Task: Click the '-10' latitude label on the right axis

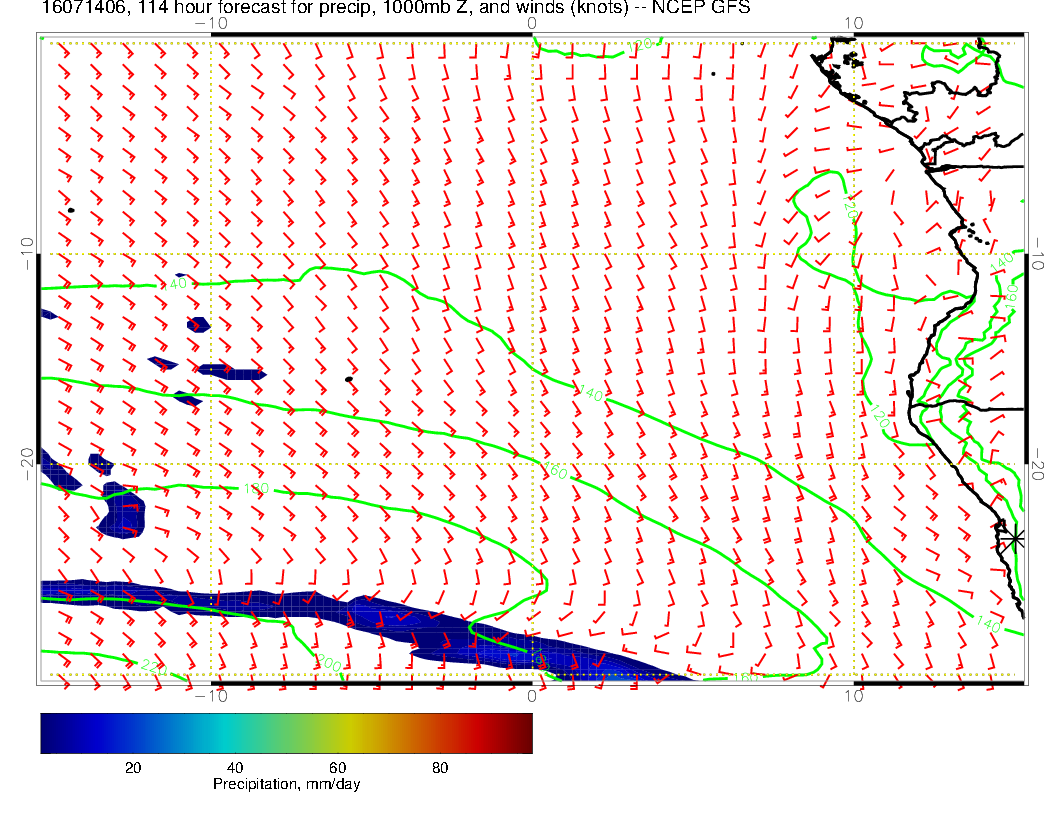Action: click(x=1038, y=254)
